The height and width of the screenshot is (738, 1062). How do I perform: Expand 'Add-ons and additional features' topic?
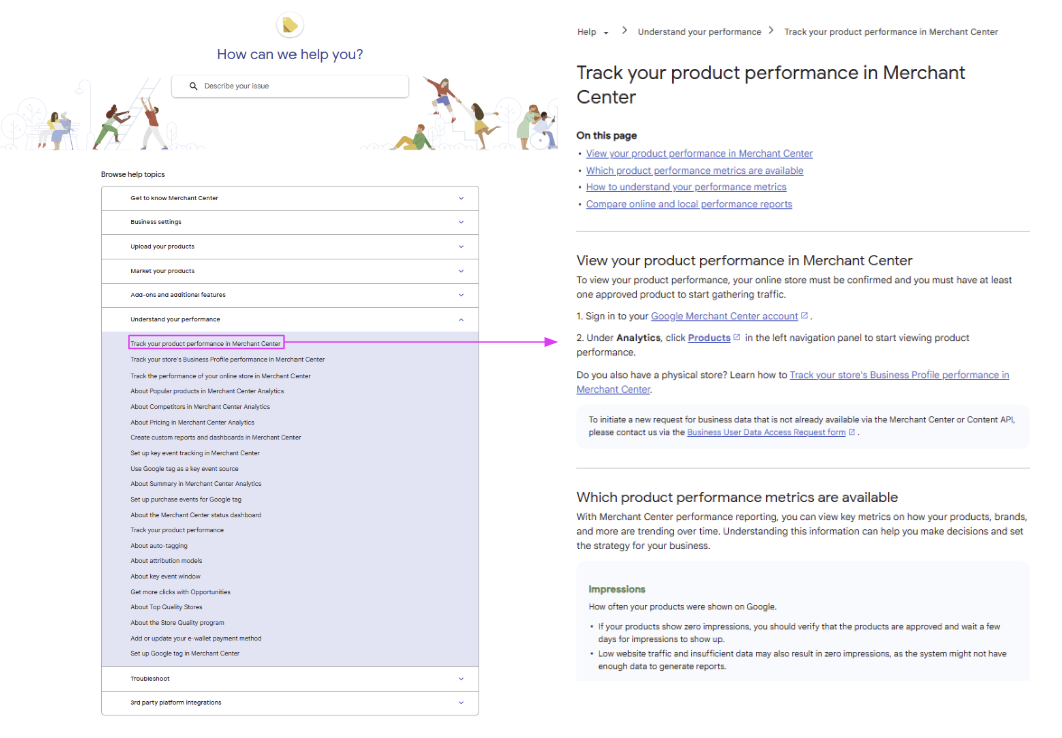[290, 295]
